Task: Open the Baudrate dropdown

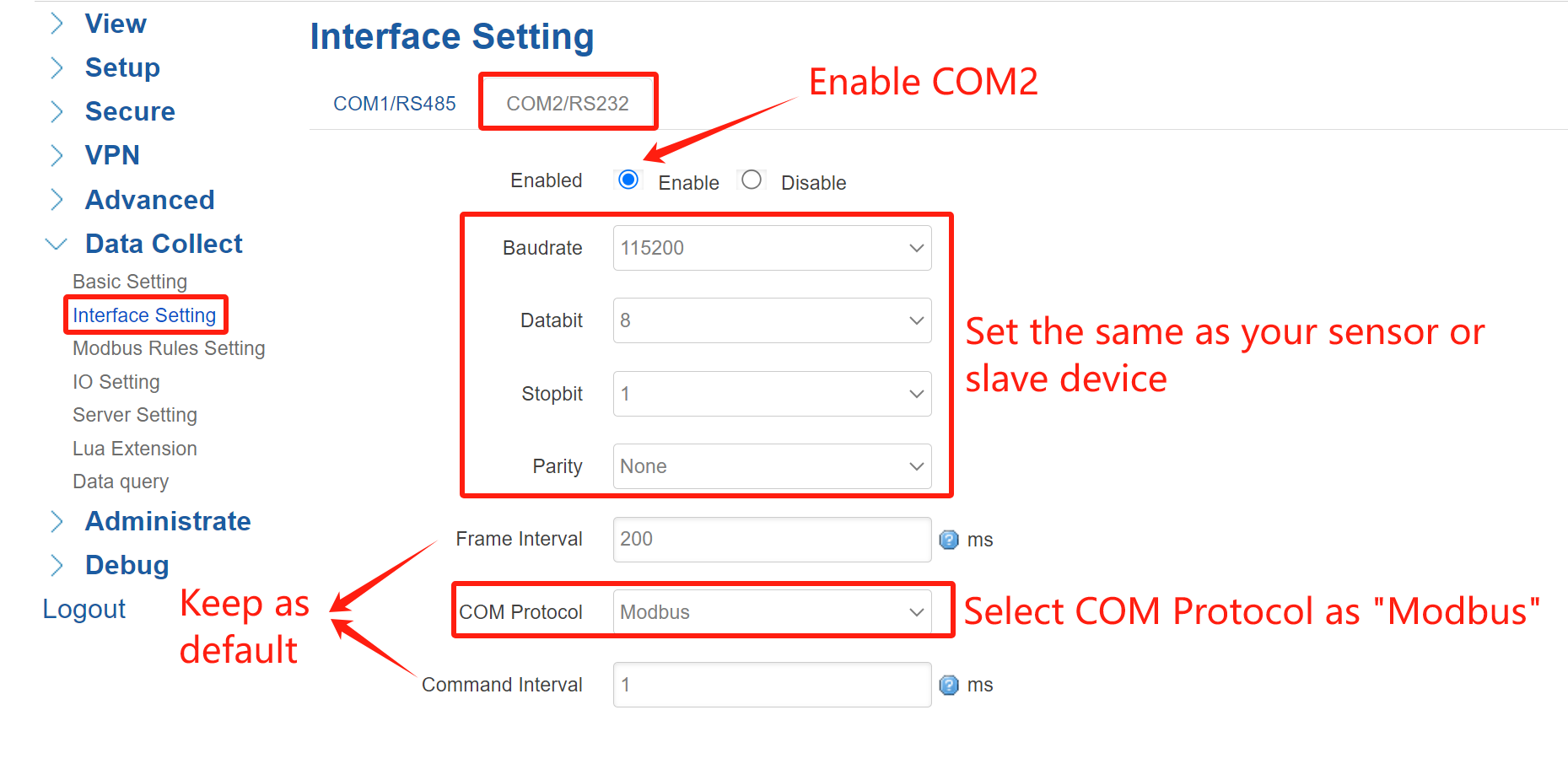Action: [772, 248]
